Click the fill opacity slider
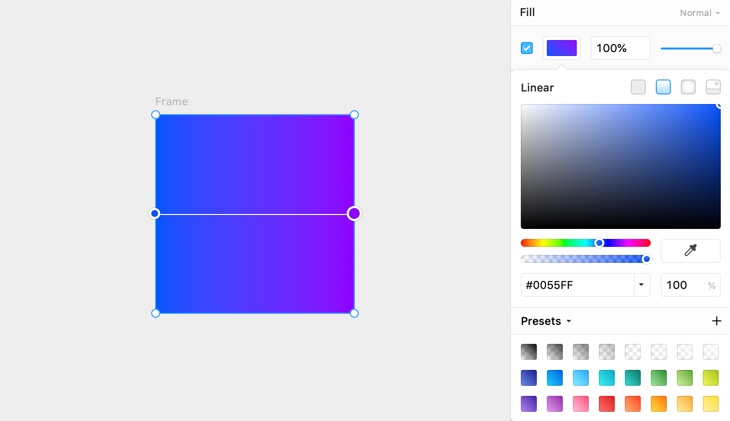This screenshot has width=730, height=421. coord(690,48)
